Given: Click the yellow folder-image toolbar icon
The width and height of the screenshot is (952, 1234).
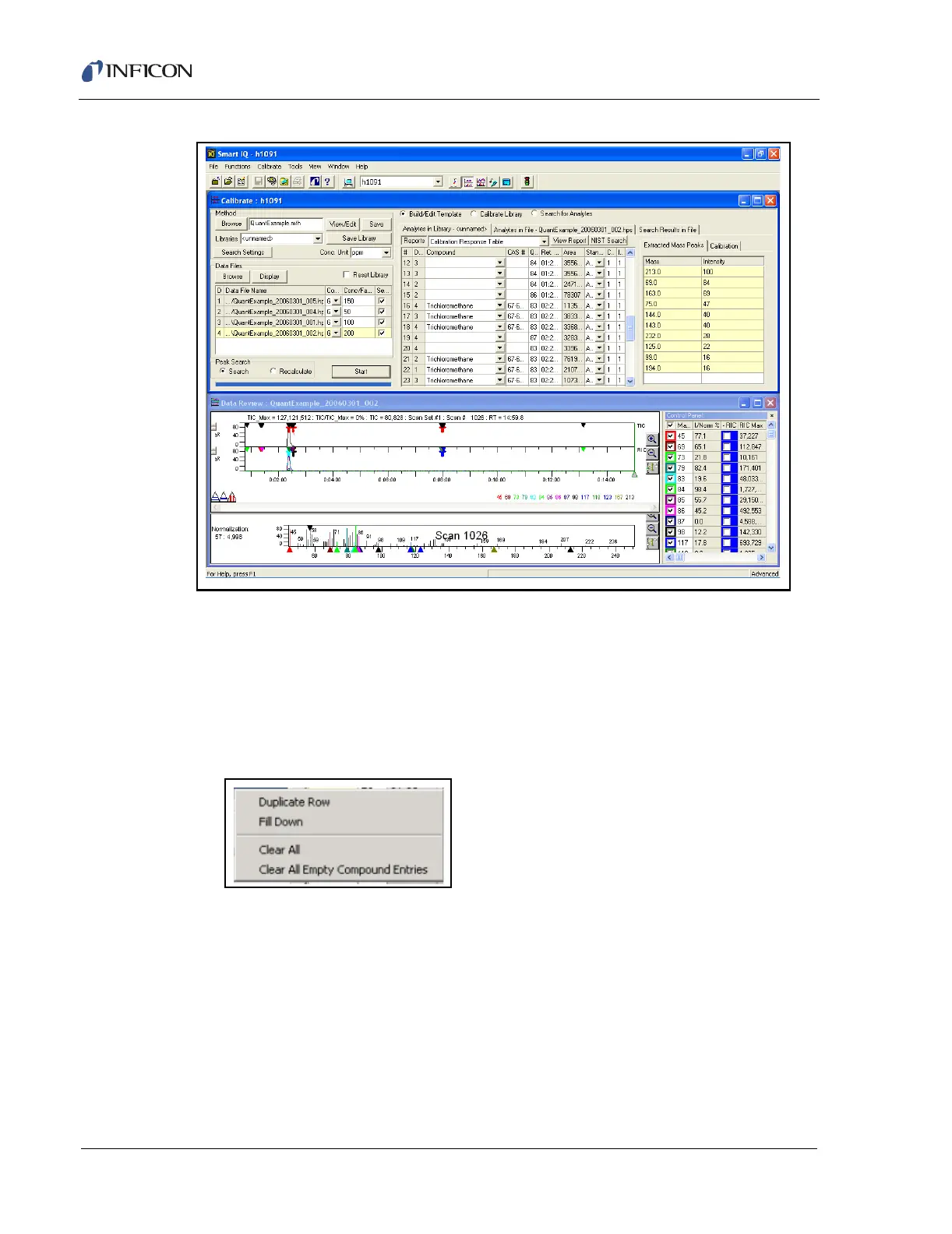Looking at the screenshot, I should coord(284,182).
